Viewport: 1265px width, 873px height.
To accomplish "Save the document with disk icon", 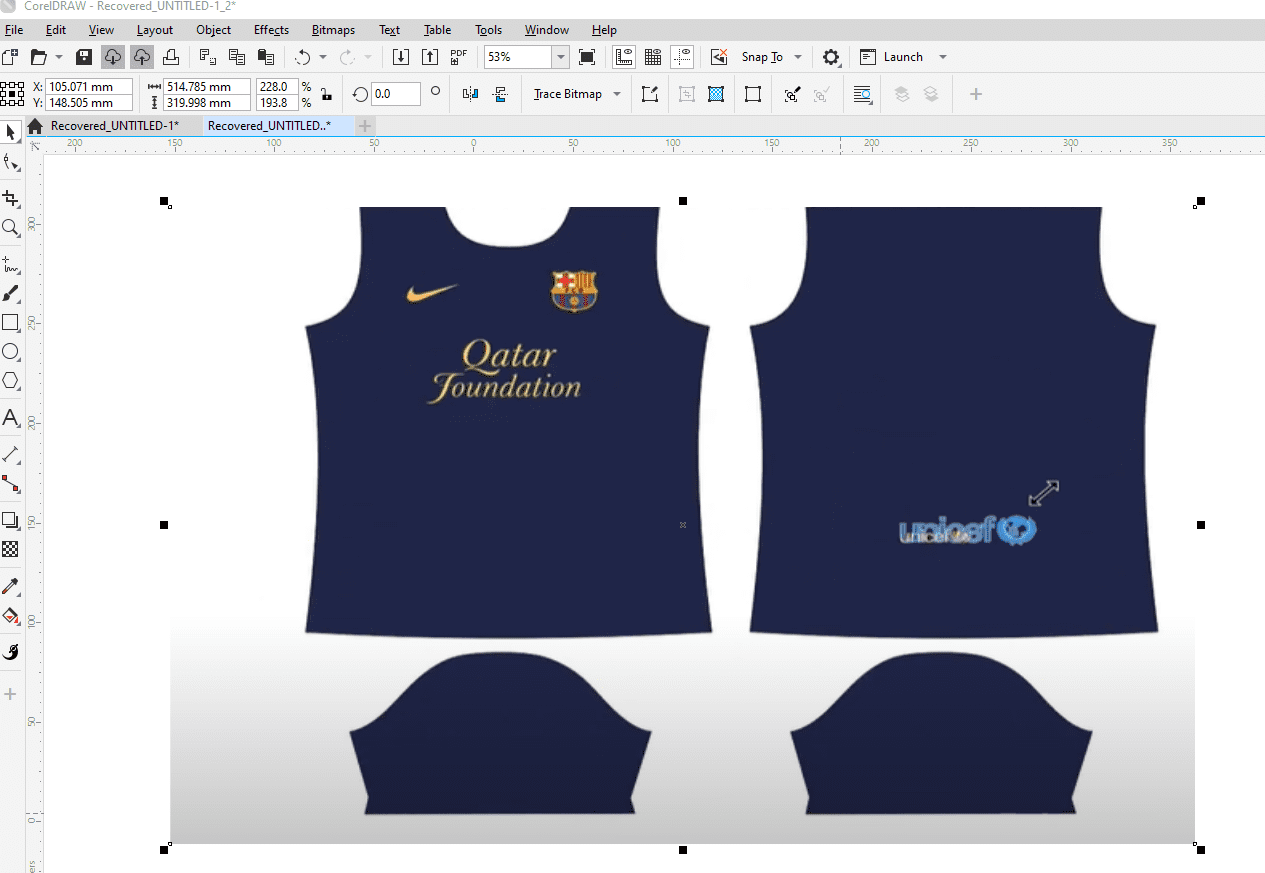I will (85, 57).
